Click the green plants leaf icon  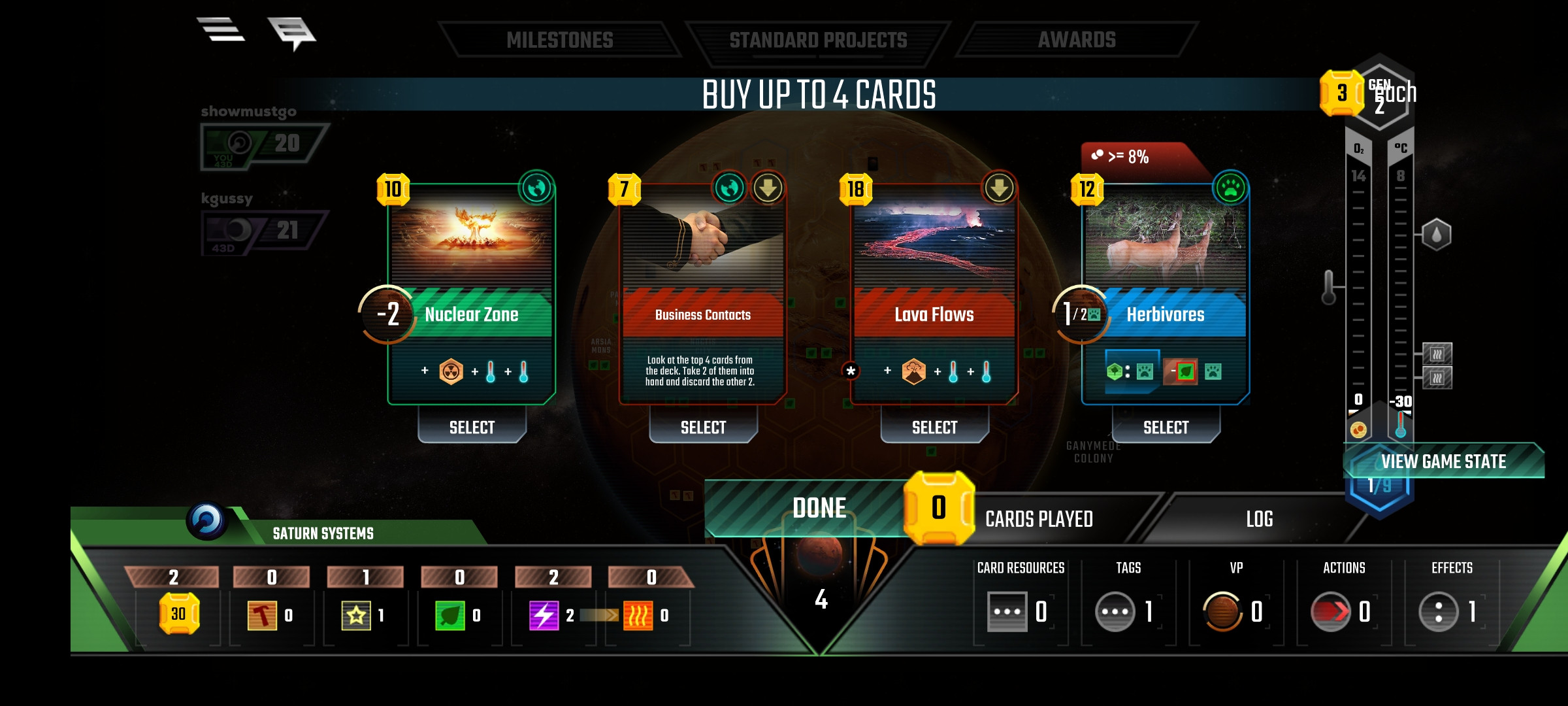(450, 615)
